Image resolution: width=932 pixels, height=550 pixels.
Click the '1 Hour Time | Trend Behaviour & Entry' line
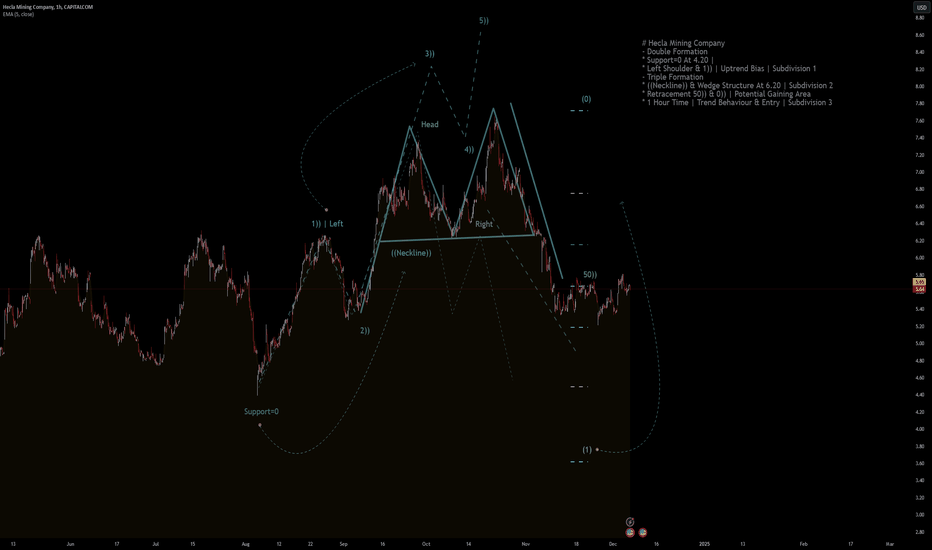(x=737, y=102)
